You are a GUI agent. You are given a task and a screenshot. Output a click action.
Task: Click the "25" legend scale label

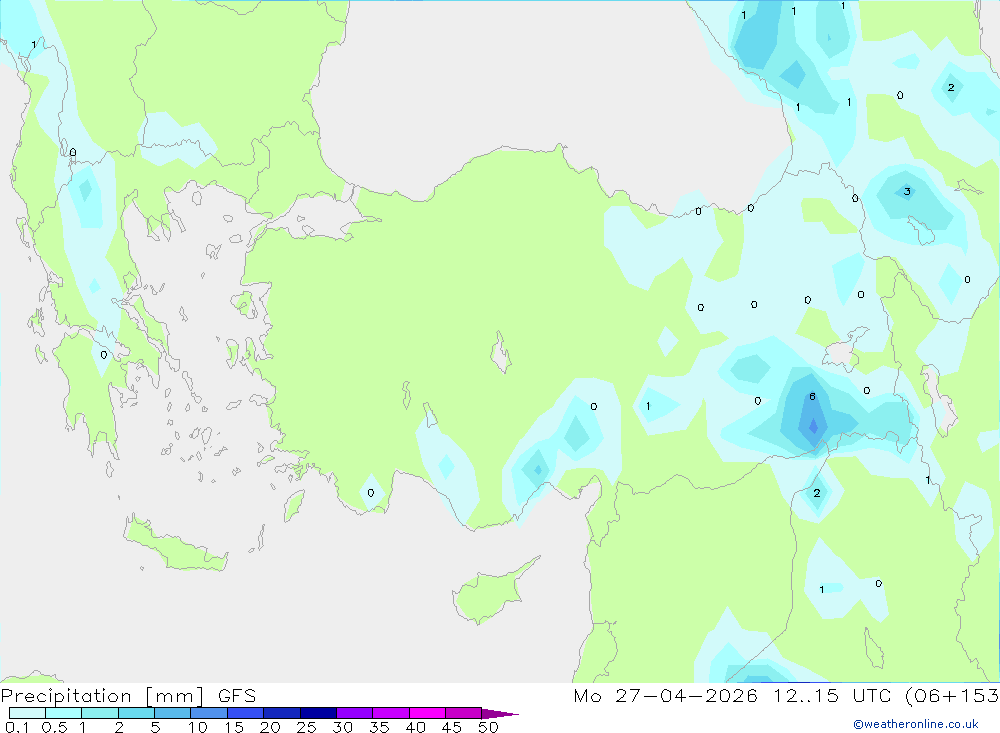tap(306, 727)
